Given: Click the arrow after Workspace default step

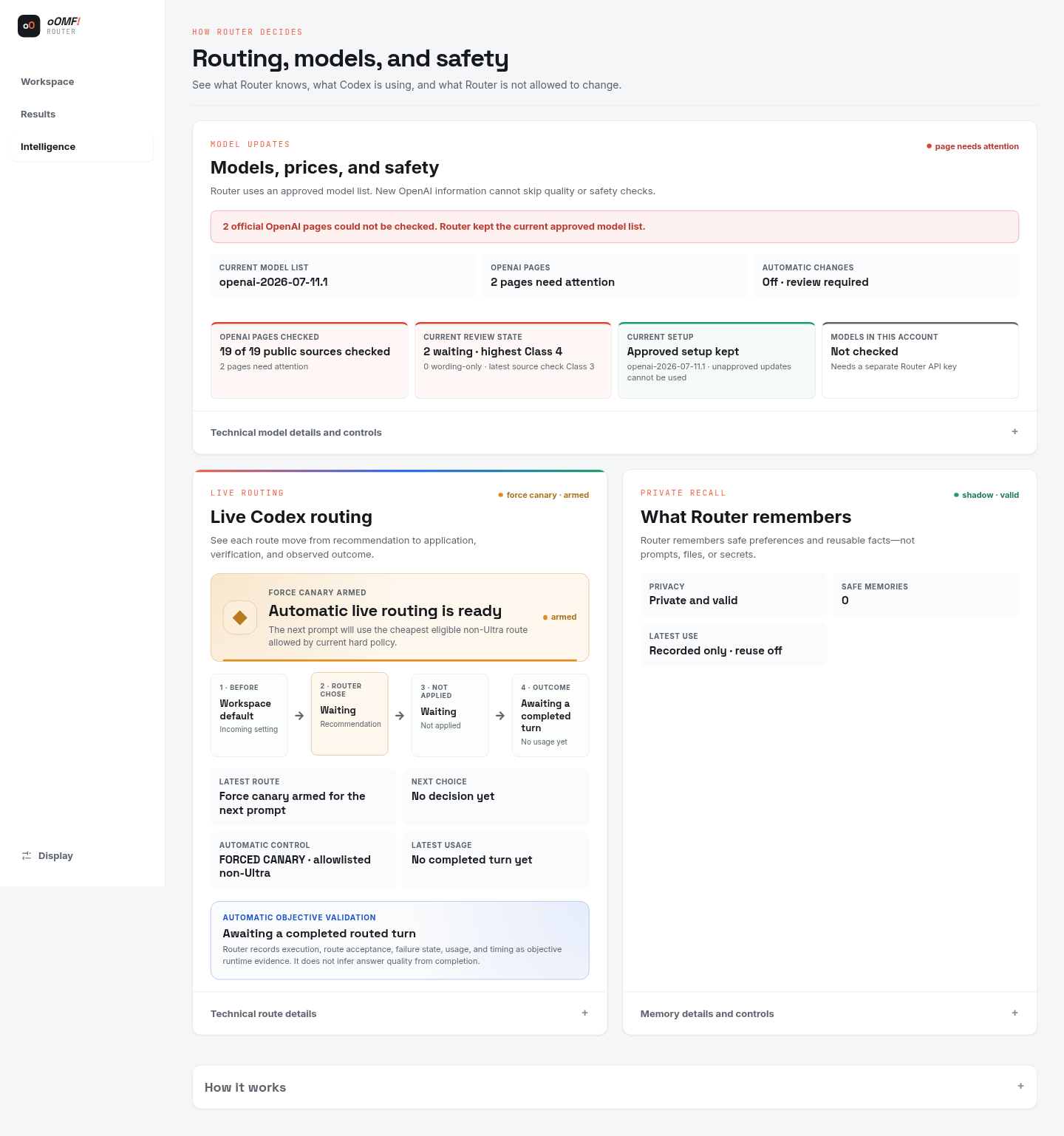Looking at the screenshot, I should (299, 716).
